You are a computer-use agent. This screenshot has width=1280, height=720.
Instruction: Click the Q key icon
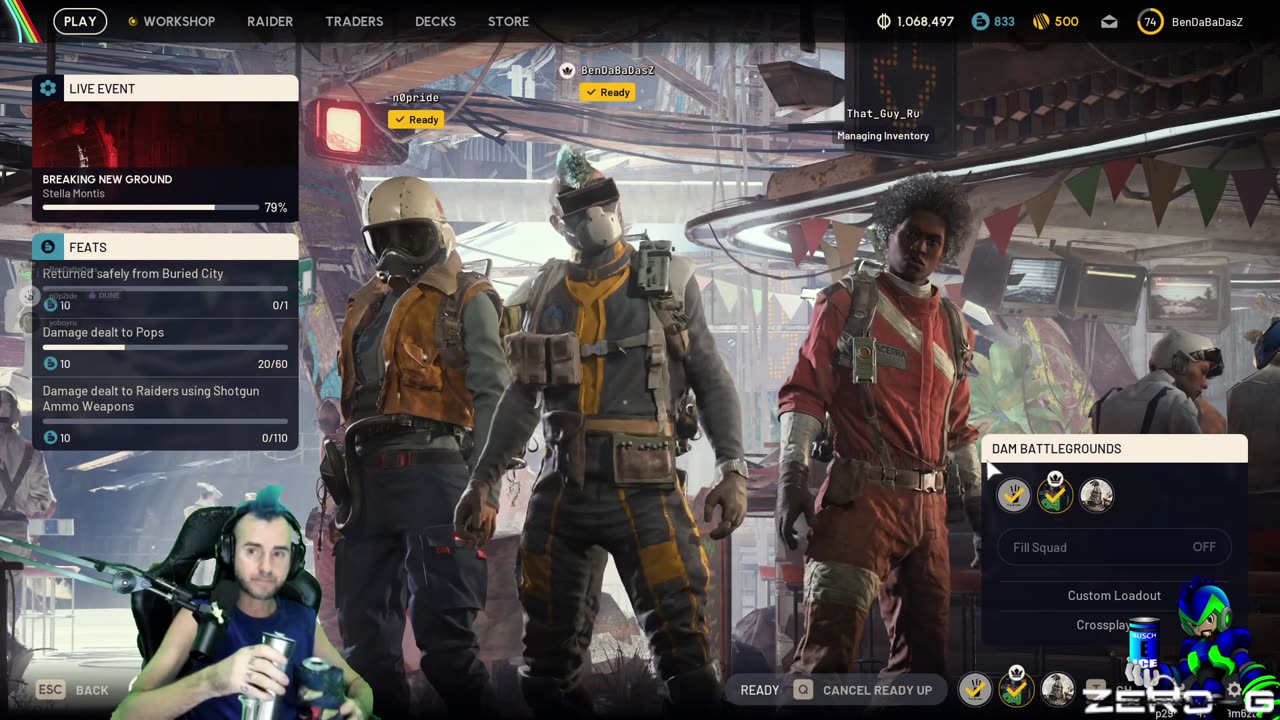[x=803, y=690]
